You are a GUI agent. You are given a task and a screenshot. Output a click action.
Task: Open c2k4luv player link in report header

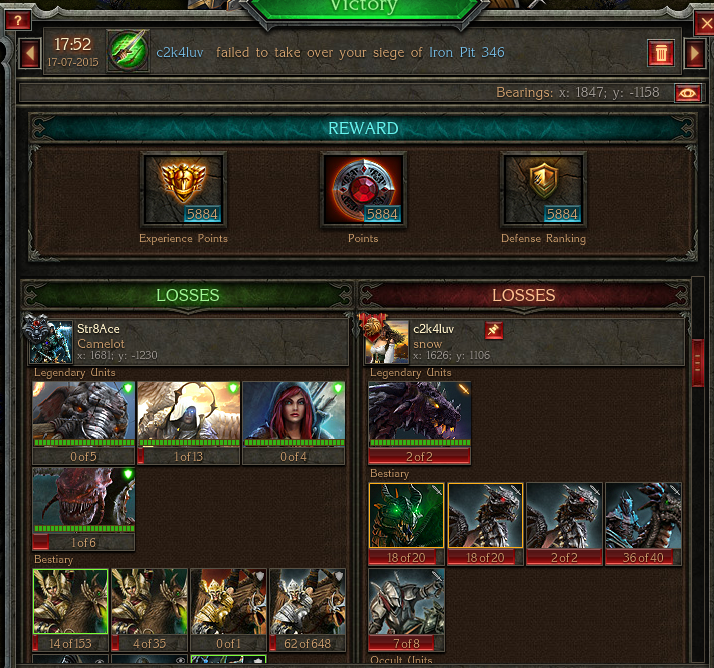180,53
